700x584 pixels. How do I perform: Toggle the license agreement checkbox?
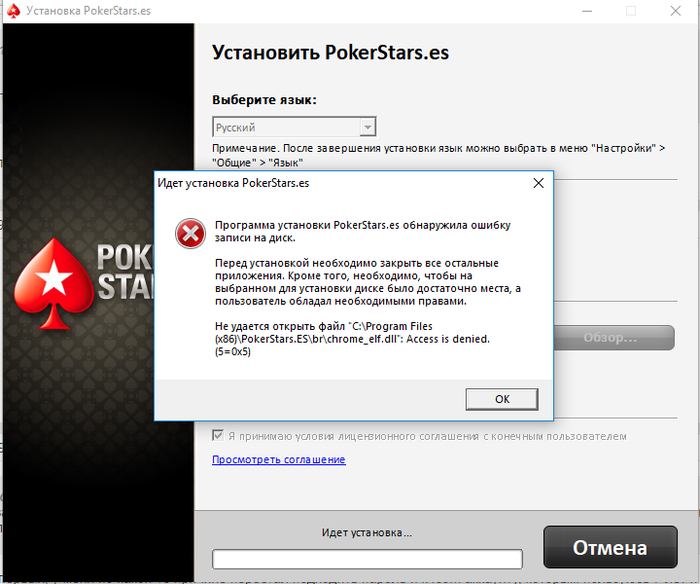(218, 435)
